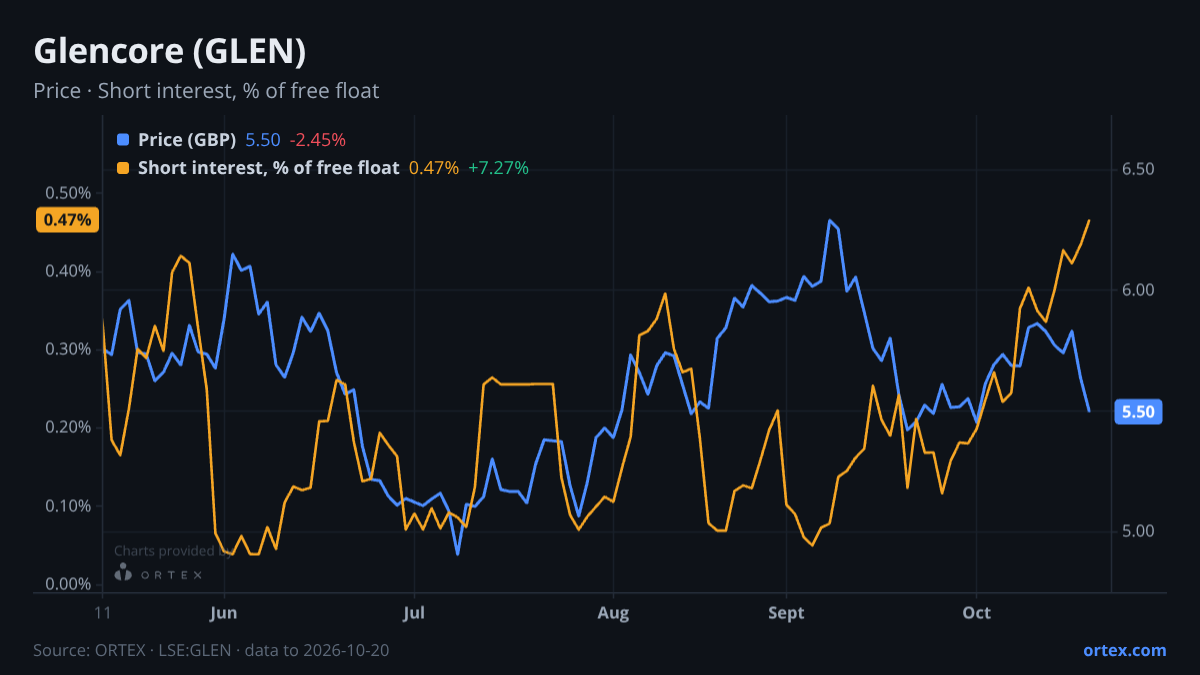Image resolution: width=1200 pixels, height=675 pixels.
Task: Open the ortex.com link
Action: coord(1124,650)
